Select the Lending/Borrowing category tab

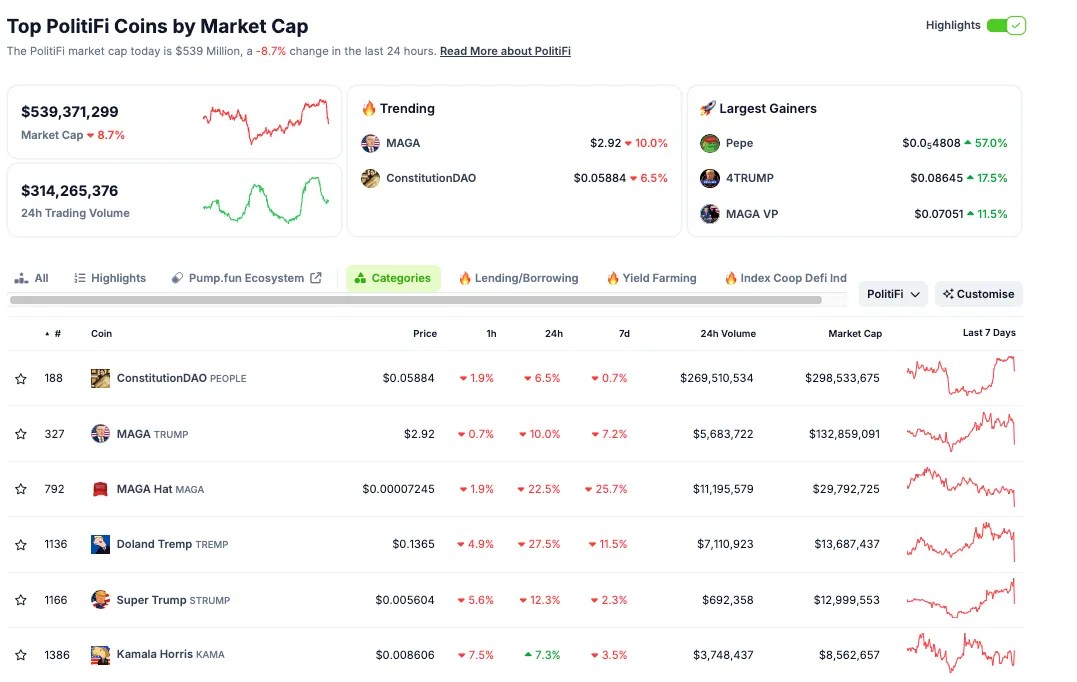click(519, 278)
